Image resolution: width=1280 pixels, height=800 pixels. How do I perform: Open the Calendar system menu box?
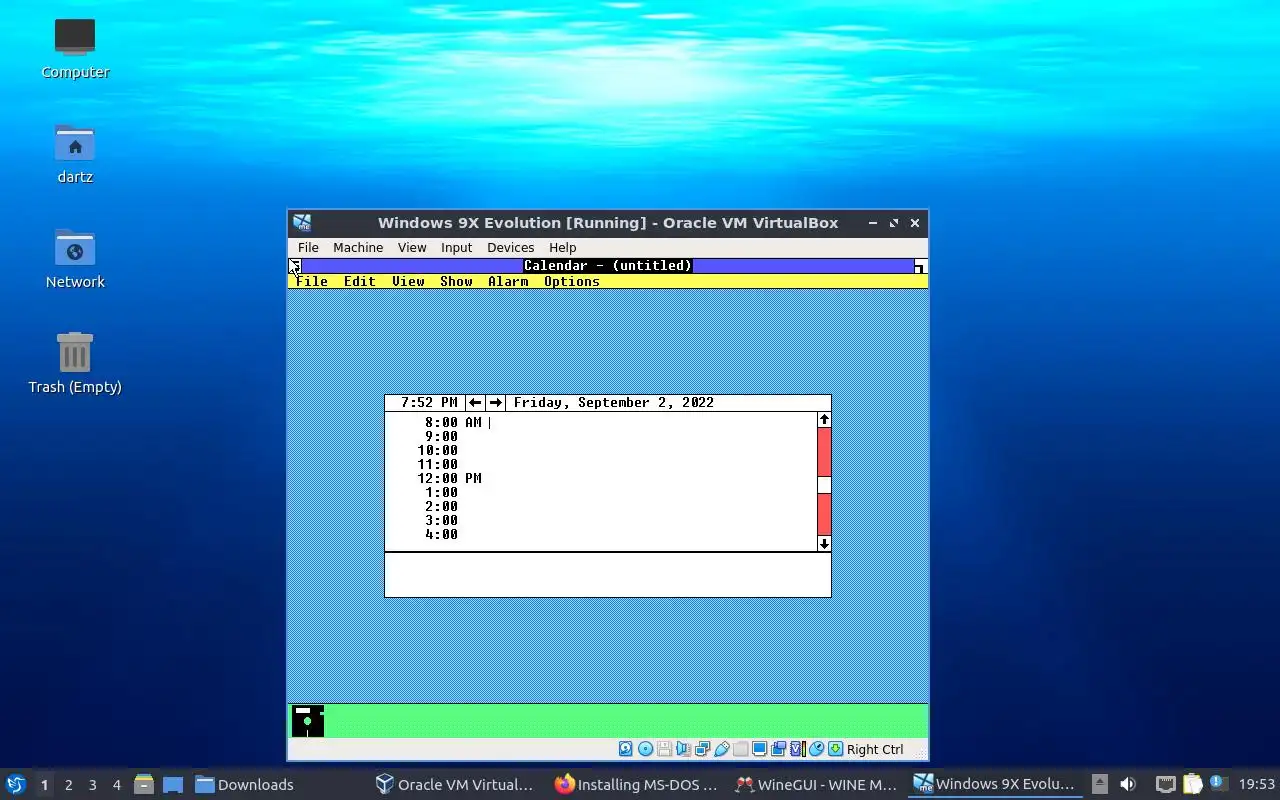(295, 266)
